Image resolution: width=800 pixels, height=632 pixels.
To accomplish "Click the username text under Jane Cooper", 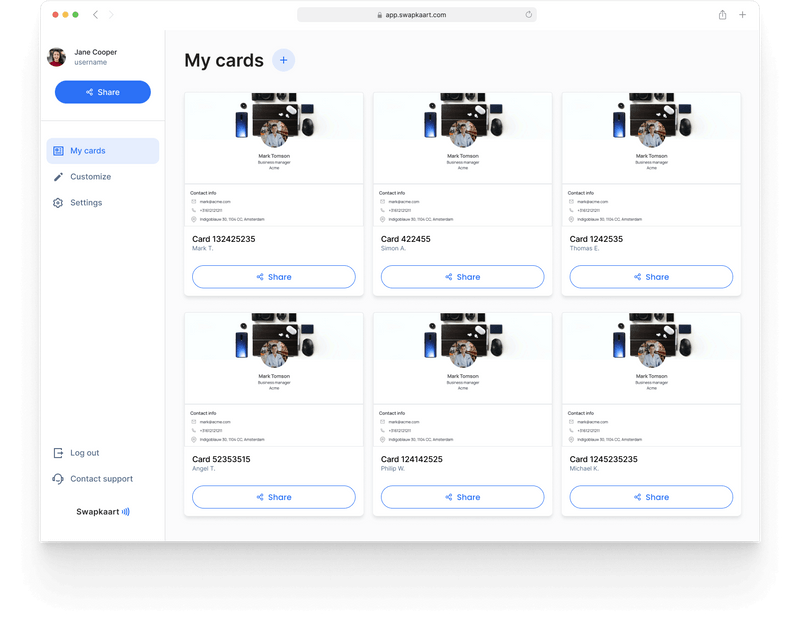I will click(x=91, y=62).
